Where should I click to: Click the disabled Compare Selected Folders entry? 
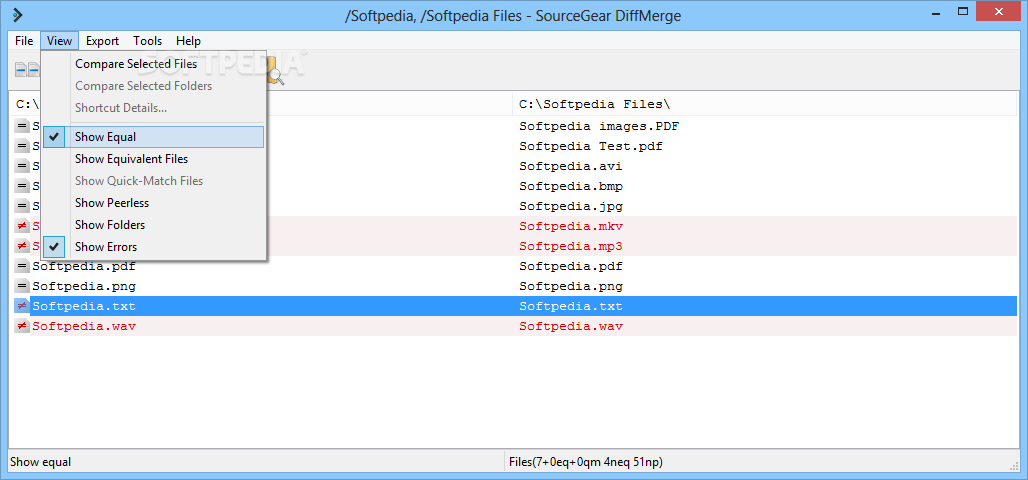coord(153,86)
